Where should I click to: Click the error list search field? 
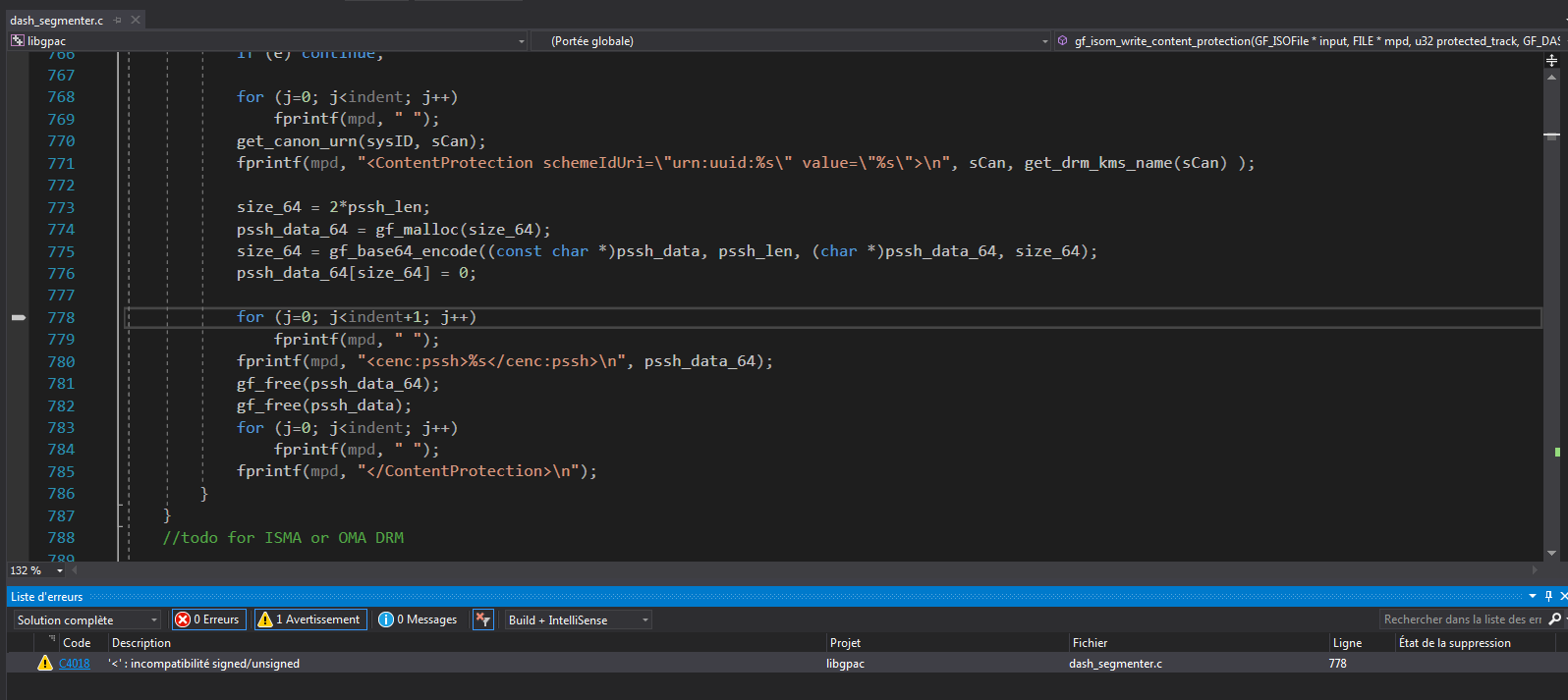click(x=1462, y=619)
